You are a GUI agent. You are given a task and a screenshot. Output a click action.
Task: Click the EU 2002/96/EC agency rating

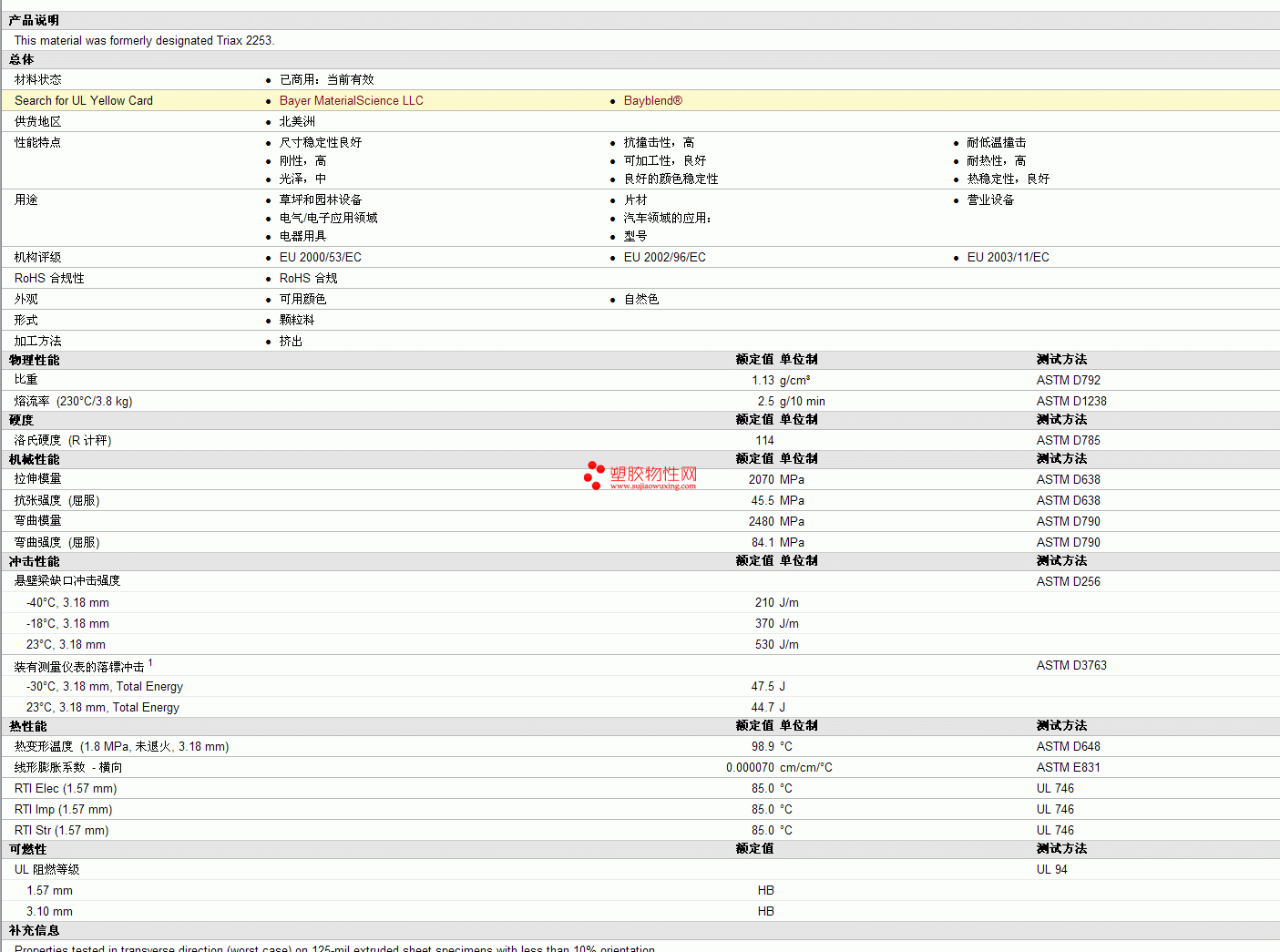pyautogui.click(x=665, y=257)
